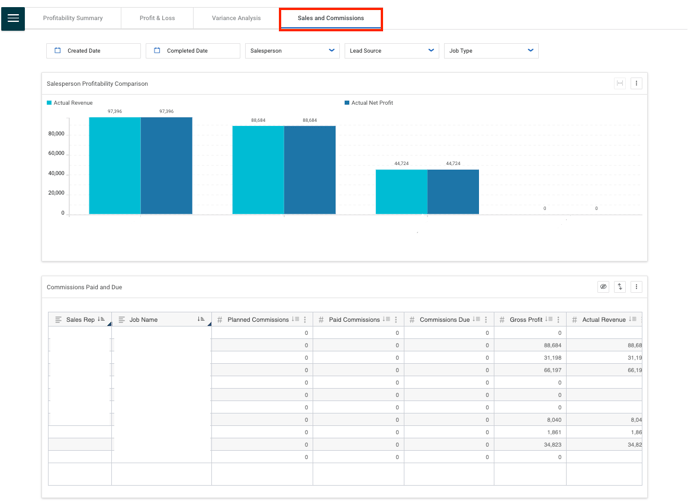Click the Sales Rep column header label
Screen dimensions: 688x504
80,320
